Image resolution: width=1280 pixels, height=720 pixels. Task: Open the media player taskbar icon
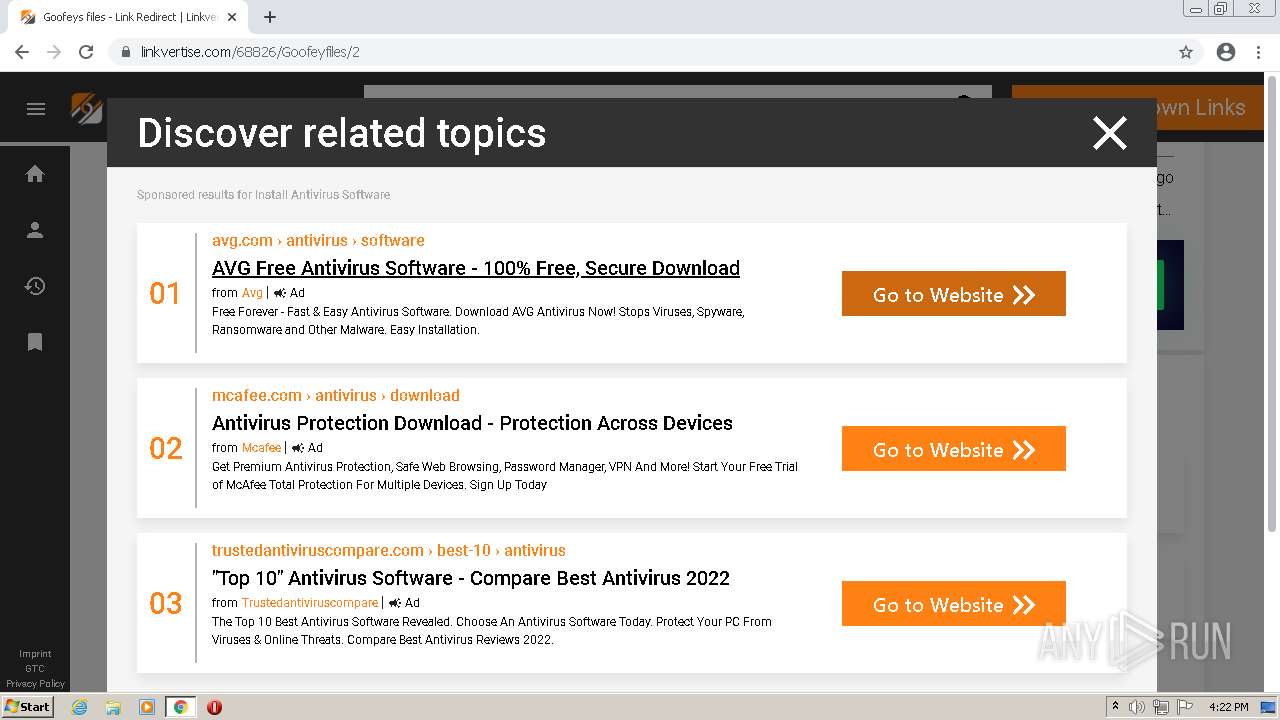click(x=147, y=707)
